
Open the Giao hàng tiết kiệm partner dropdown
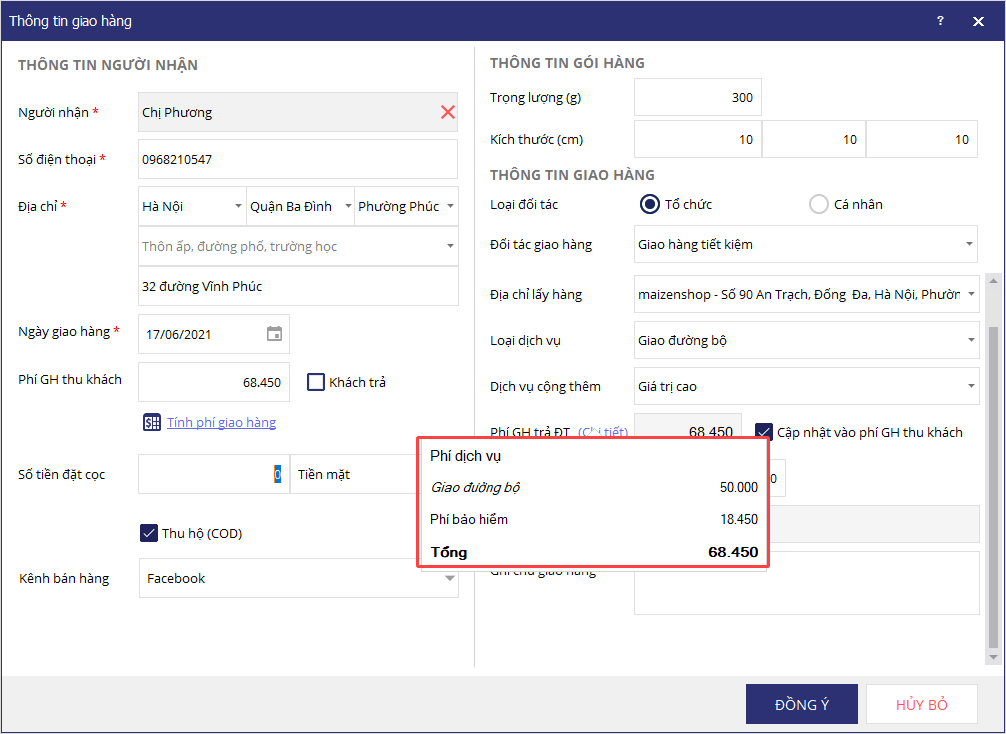806,244
